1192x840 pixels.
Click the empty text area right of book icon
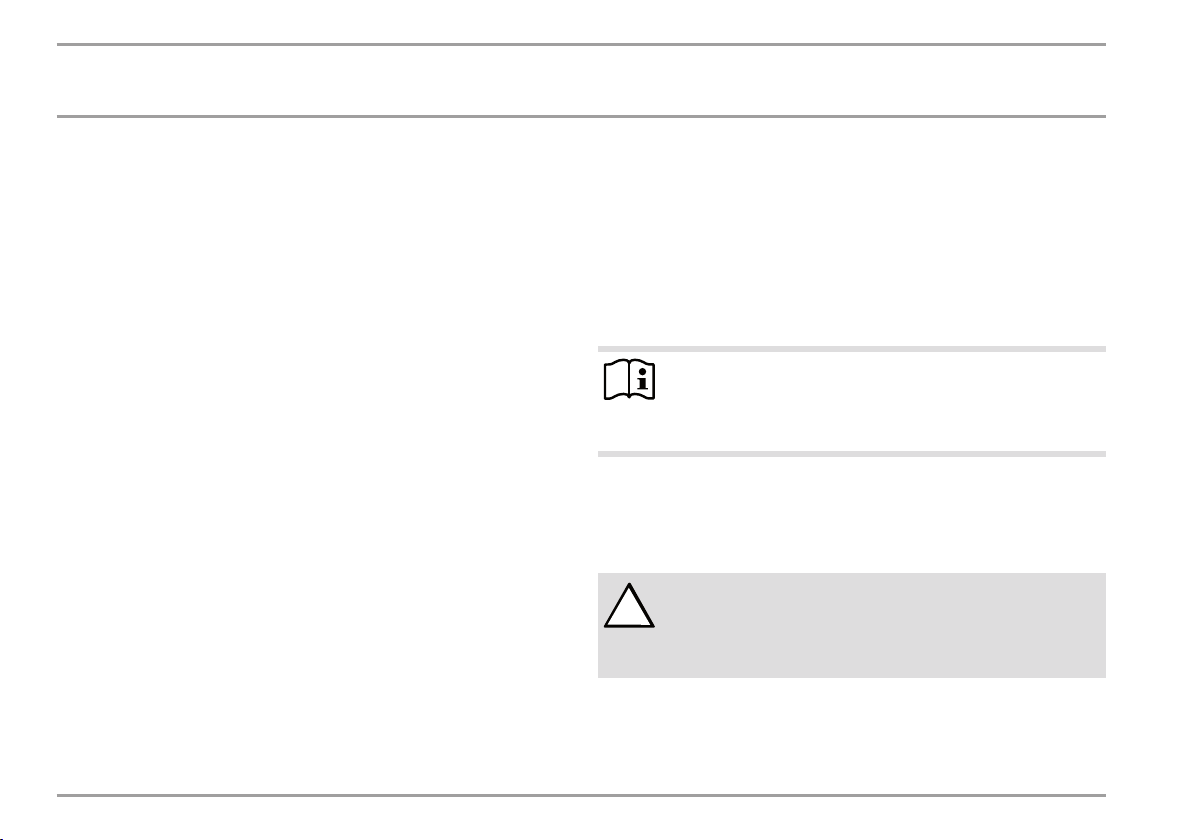882,401
